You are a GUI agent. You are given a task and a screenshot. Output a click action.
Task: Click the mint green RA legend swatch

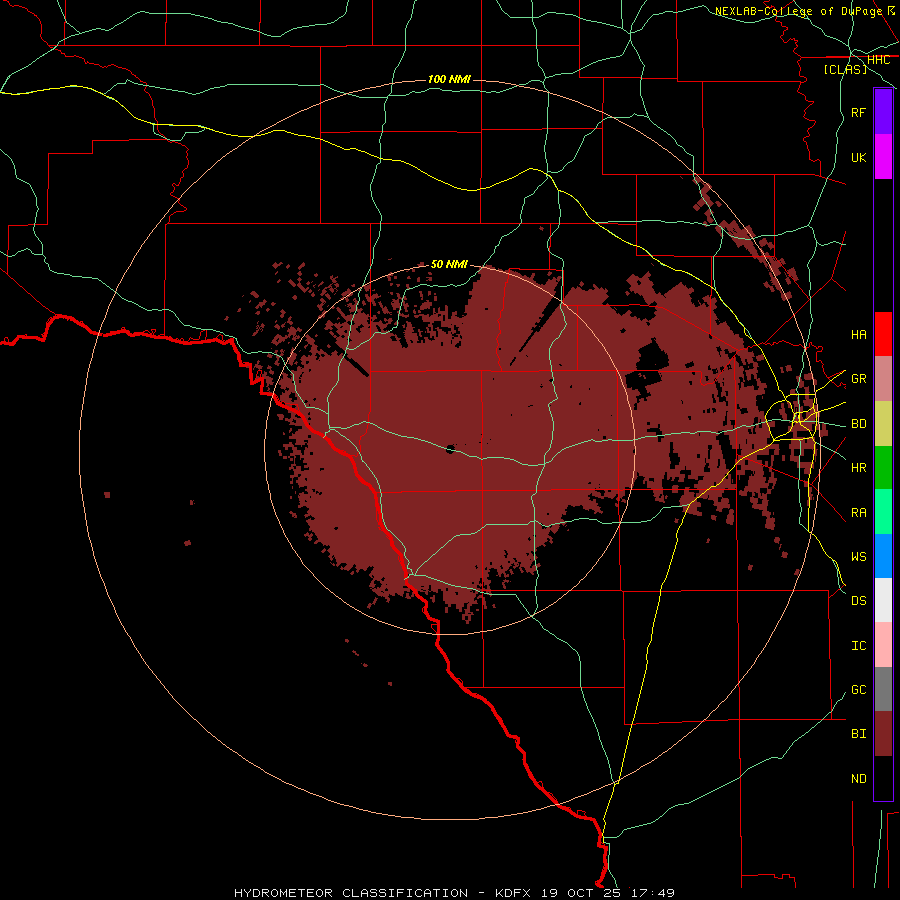pyautogui.click(x=883, y=512)
